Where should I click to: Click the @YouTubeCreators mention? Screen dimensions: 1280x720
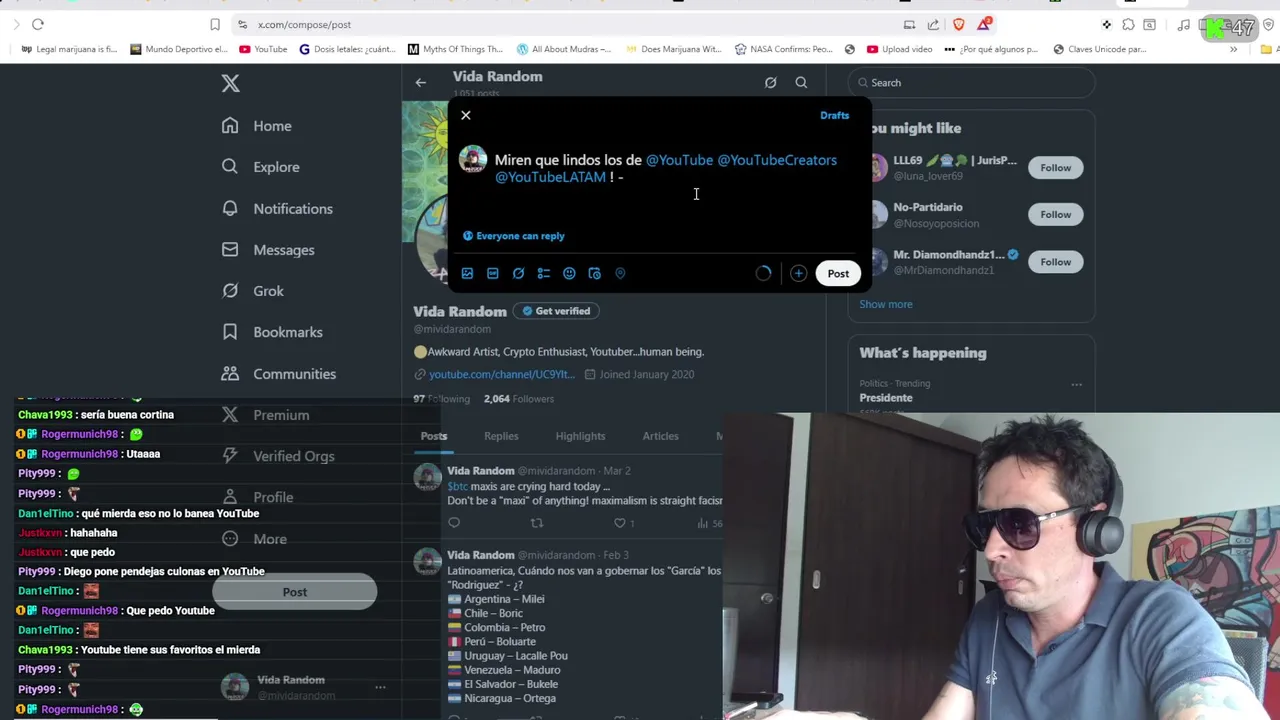777,160
